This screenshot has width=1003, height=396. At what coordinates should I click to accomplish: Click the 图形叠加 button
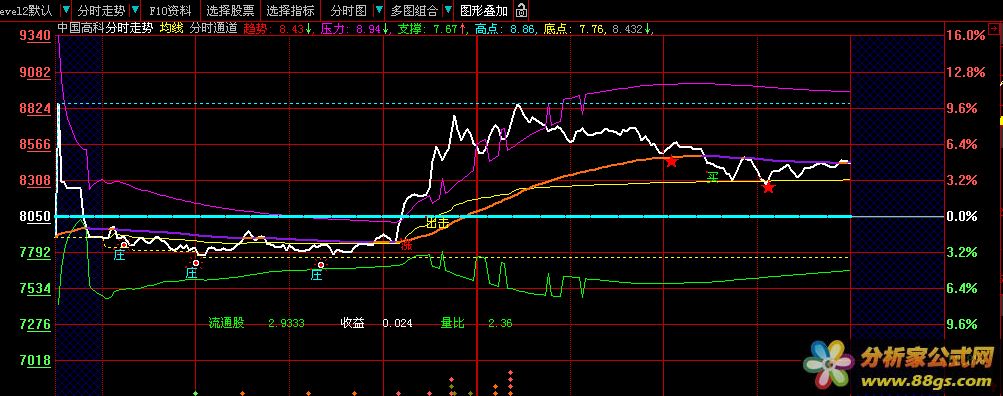(484, 10)
